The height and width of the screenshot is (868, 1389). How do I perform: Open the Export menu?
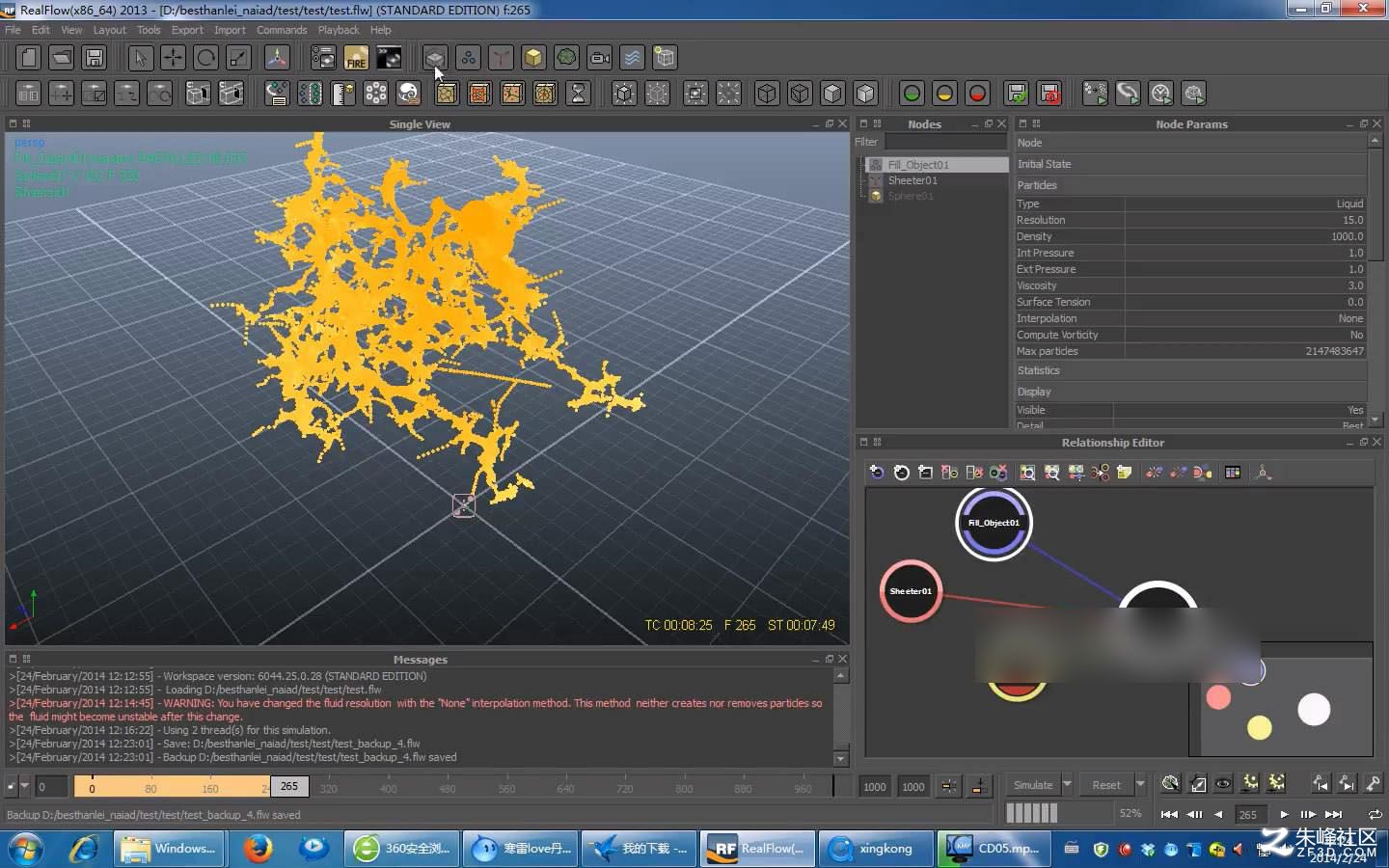[x=187, y=30]
